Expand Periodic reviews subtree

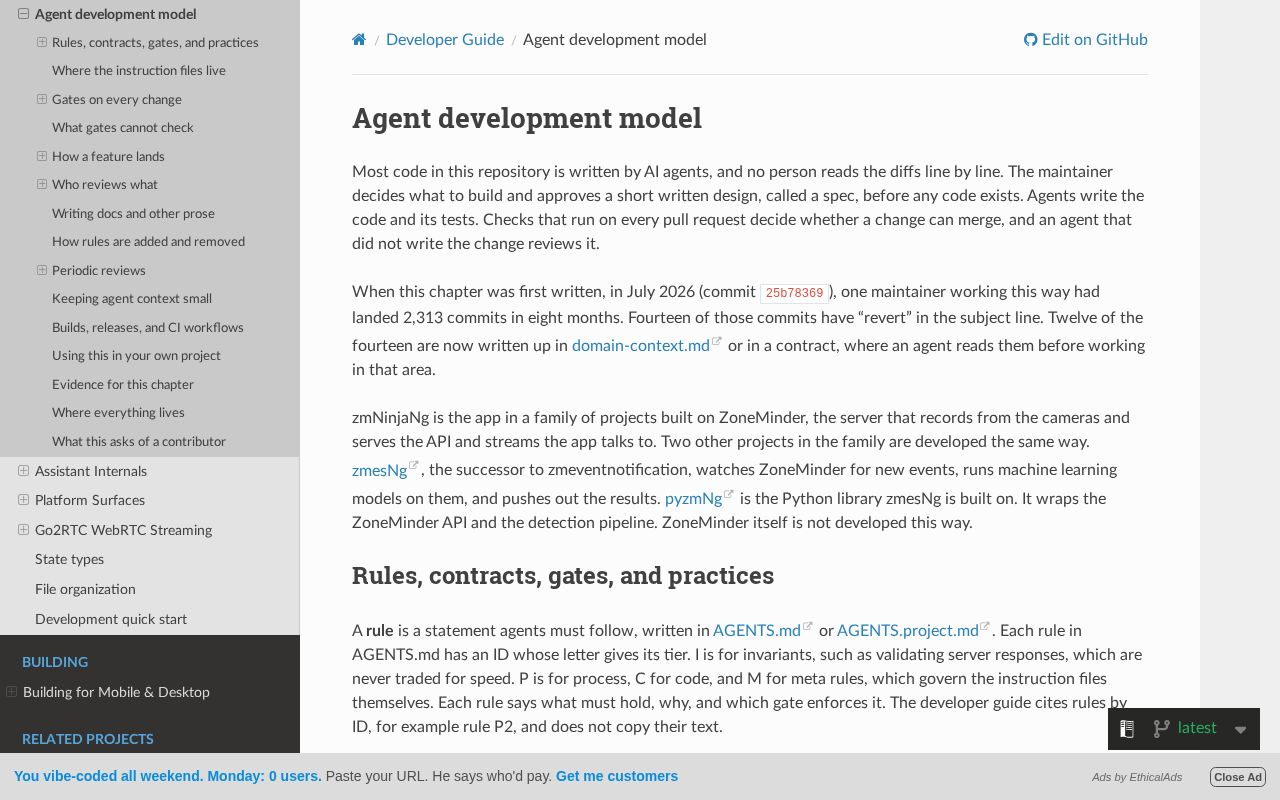[x=42, y=270]
